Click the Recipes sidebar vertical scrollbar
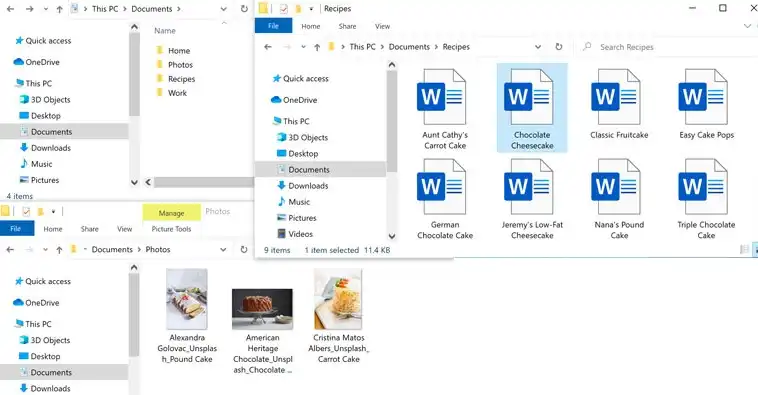758x395 pixels. click(392, 121)
